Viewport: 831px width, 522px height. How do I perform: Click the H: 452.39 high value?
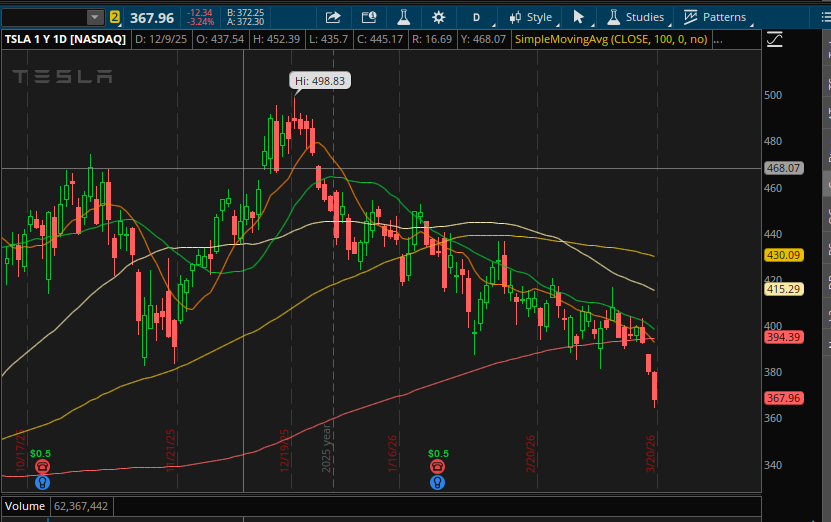pos(276,39)
